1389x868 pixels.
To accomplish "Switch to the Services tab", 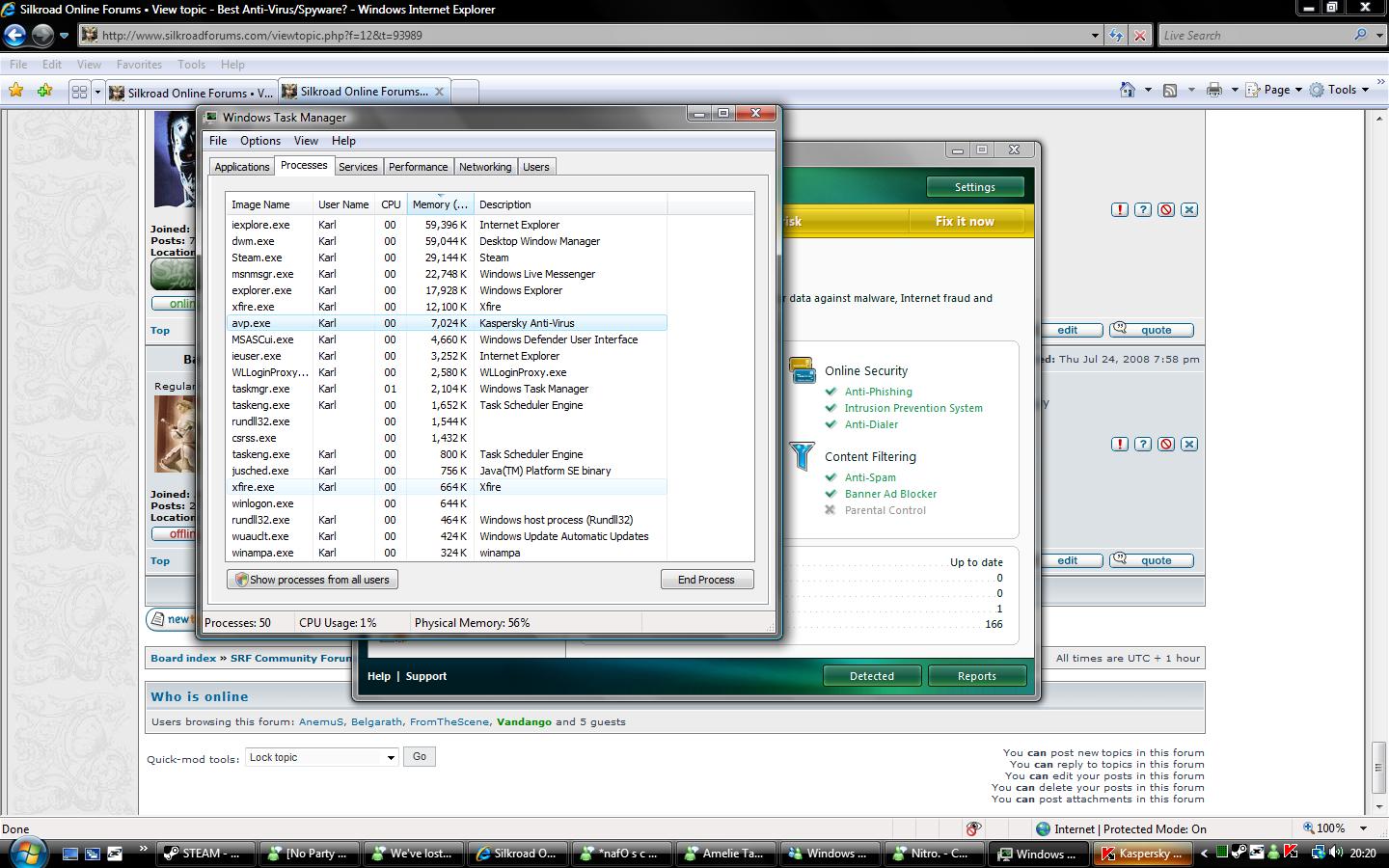I will tap(358, 167).
